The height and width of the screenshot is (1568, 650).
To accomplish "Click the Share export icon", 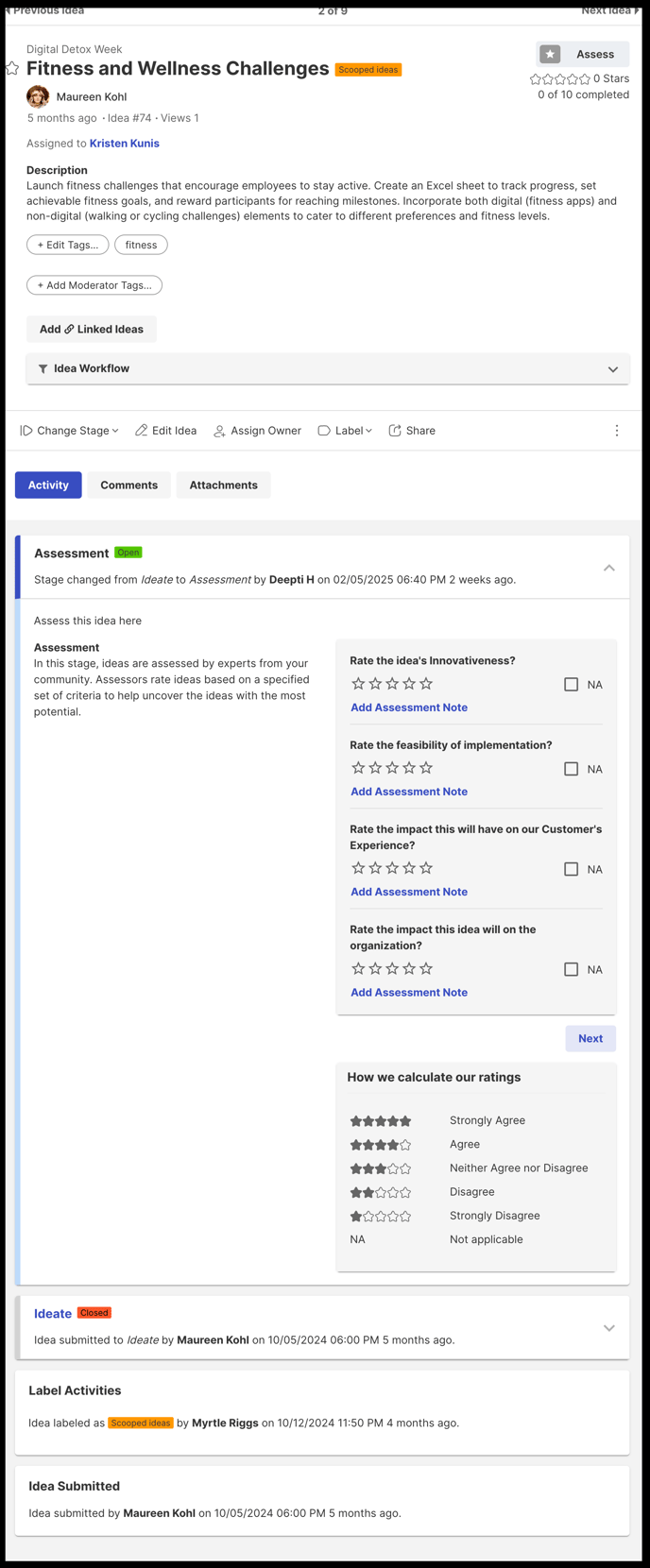I will click(x=395, y=431).
